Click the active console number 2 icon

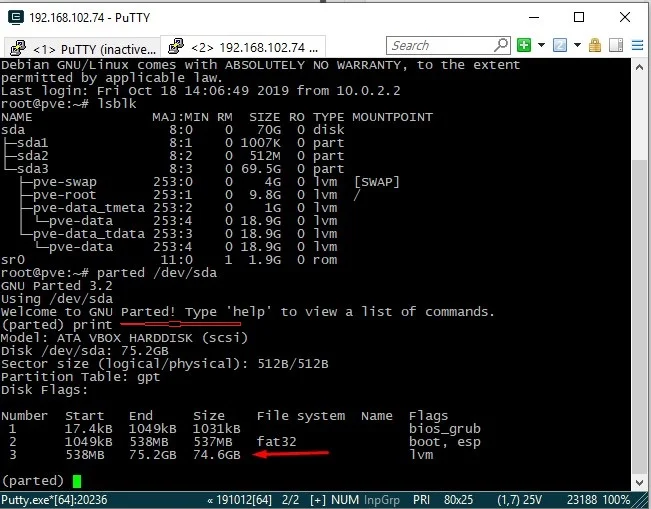[x=560, y=45]
